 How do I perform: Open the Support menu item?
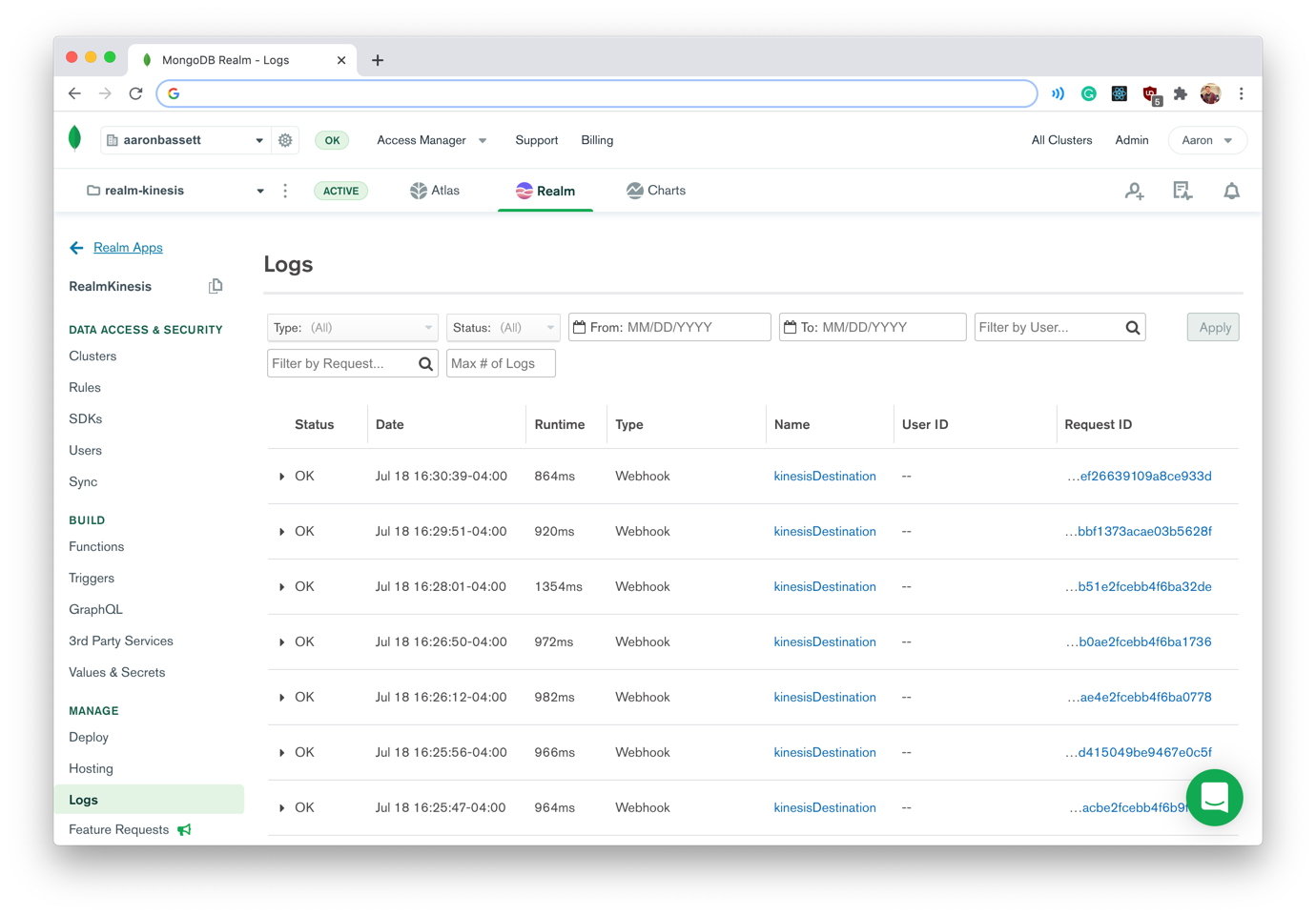(x=537, y=140)
